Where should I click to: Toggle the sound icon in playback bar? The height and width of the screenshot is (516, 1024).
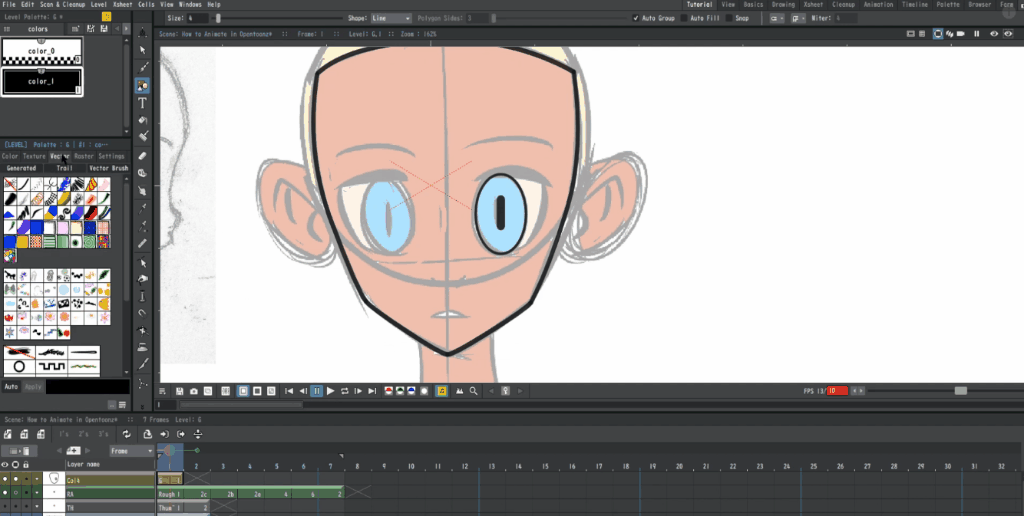click(x=442, y=391)
